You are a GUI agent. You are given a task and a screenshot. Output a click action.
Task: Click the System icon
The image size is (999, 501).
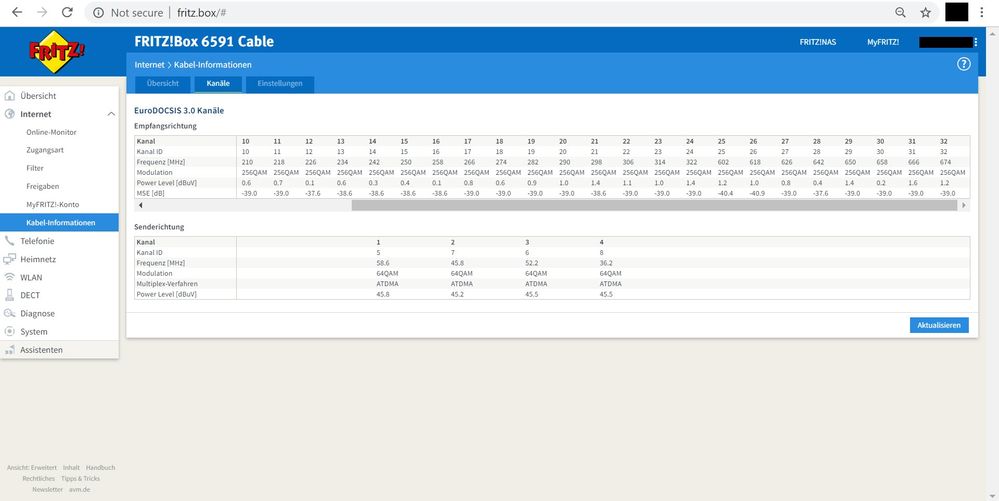pos(10,331)
